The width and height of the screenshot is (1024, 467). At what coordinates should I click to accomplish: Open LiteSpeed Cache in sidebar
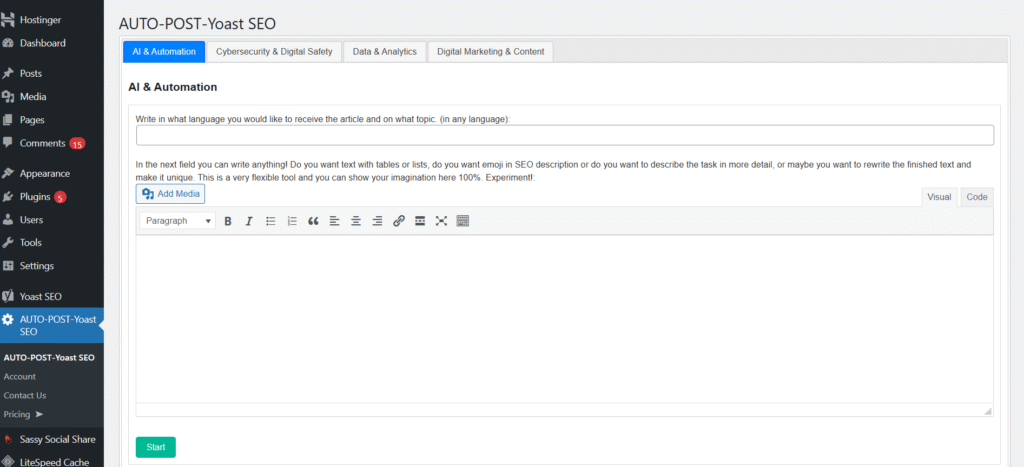[52, 462]
